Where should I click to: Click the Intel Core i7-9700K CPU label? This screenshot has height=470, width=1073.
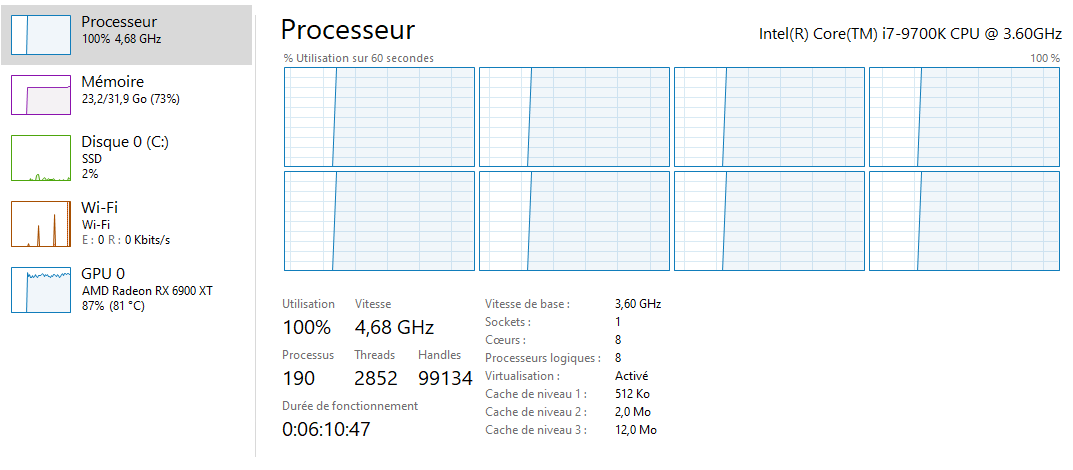909,33
